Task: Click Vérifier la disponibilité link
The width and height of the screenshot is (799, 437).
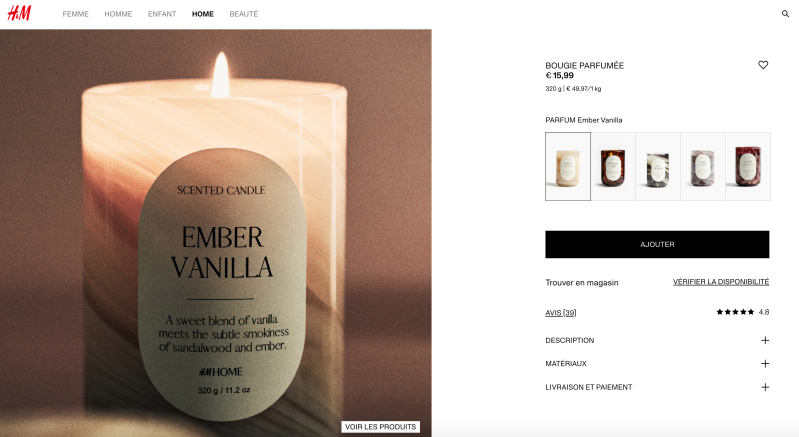Action: pyautogui.click(x=721, y=282)
